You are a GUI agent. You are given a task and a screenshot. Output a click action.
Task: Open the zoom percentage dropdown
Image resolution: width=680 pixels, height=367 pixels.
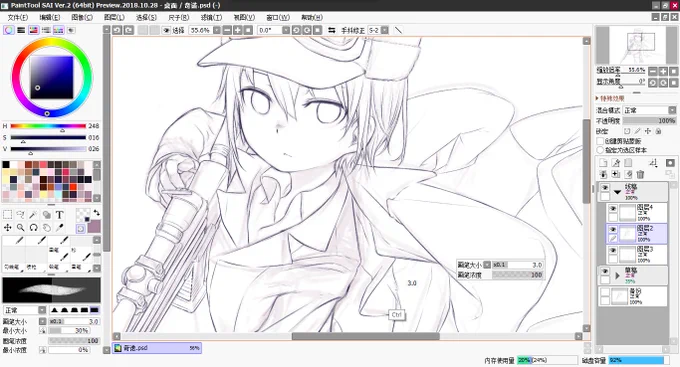(x=216, y=30)
